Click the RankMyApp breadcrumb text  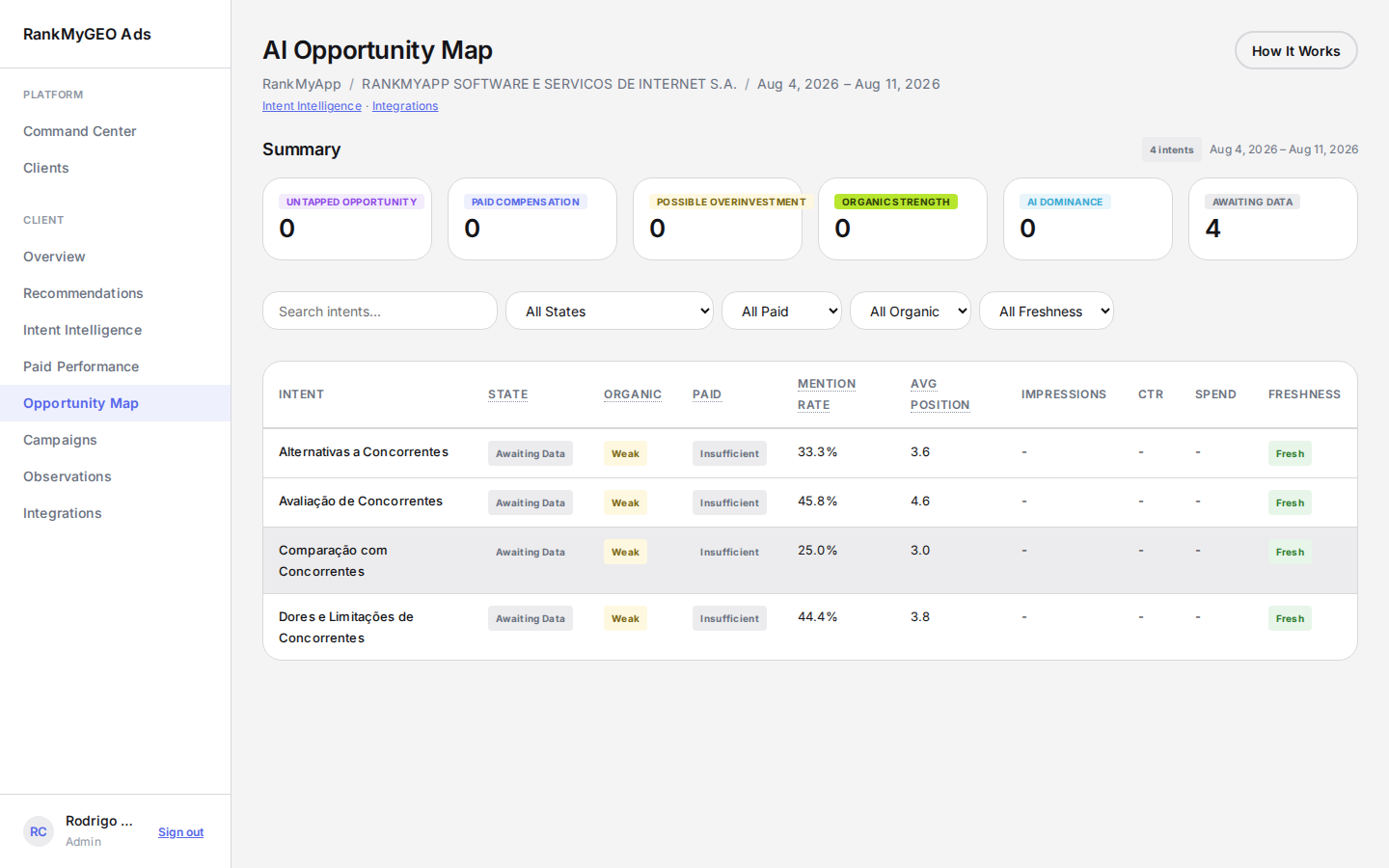302,84
